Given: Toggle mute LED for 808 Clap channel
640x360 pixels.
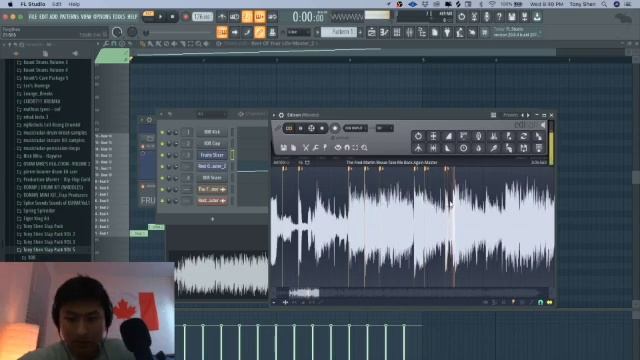Looking at the screenshot, I should [x=162, y=144].
